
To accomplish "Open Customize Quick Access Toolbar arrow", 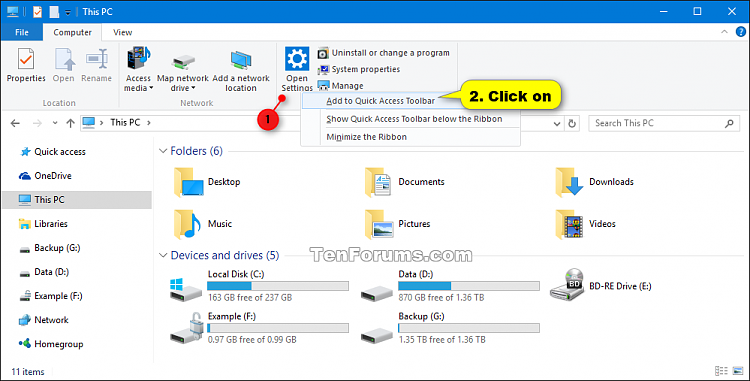I will [68, 12].
